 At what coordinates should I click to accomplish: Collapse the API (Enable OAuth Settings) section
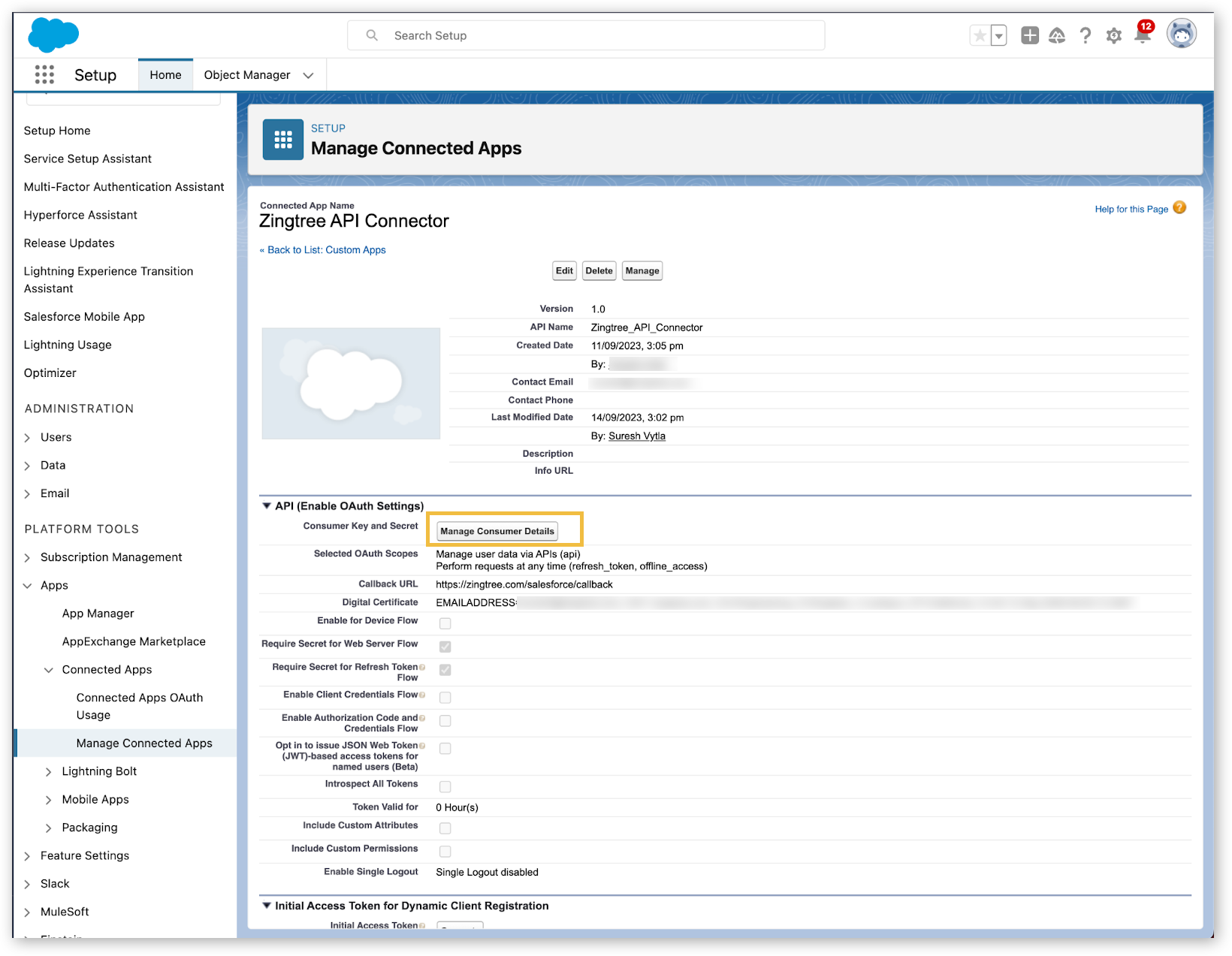click(x=267, y=506)
